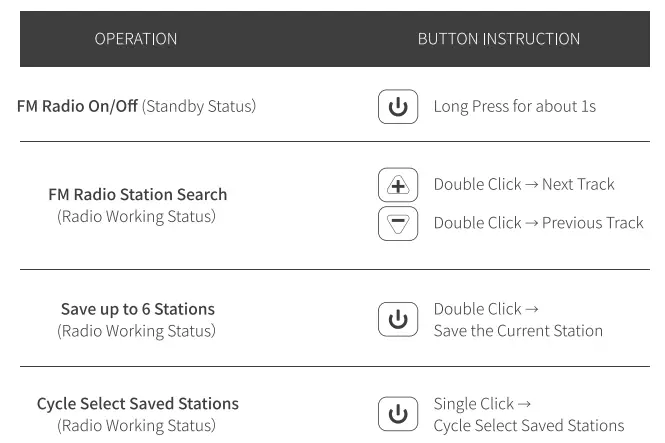Click Radio Working Status under bold Cycle Select heading

click(x=137, y=426)
